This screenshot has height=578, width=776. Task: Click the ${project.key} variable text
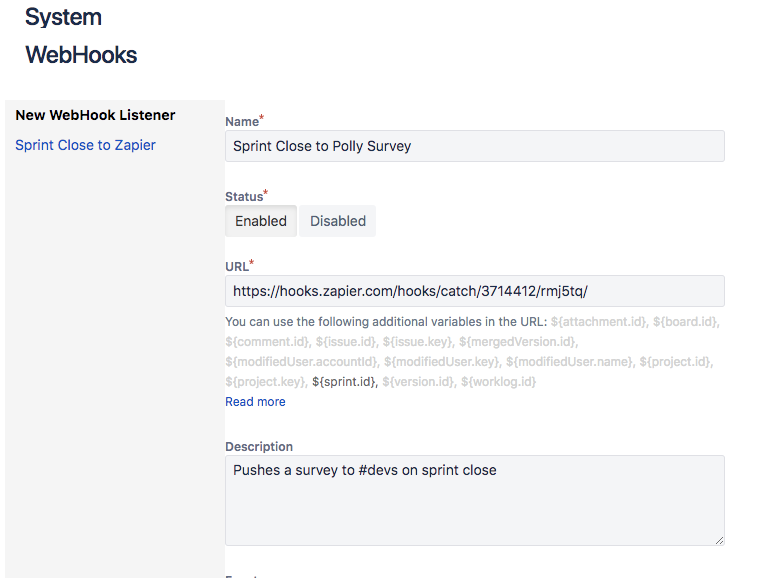point(266,382)
